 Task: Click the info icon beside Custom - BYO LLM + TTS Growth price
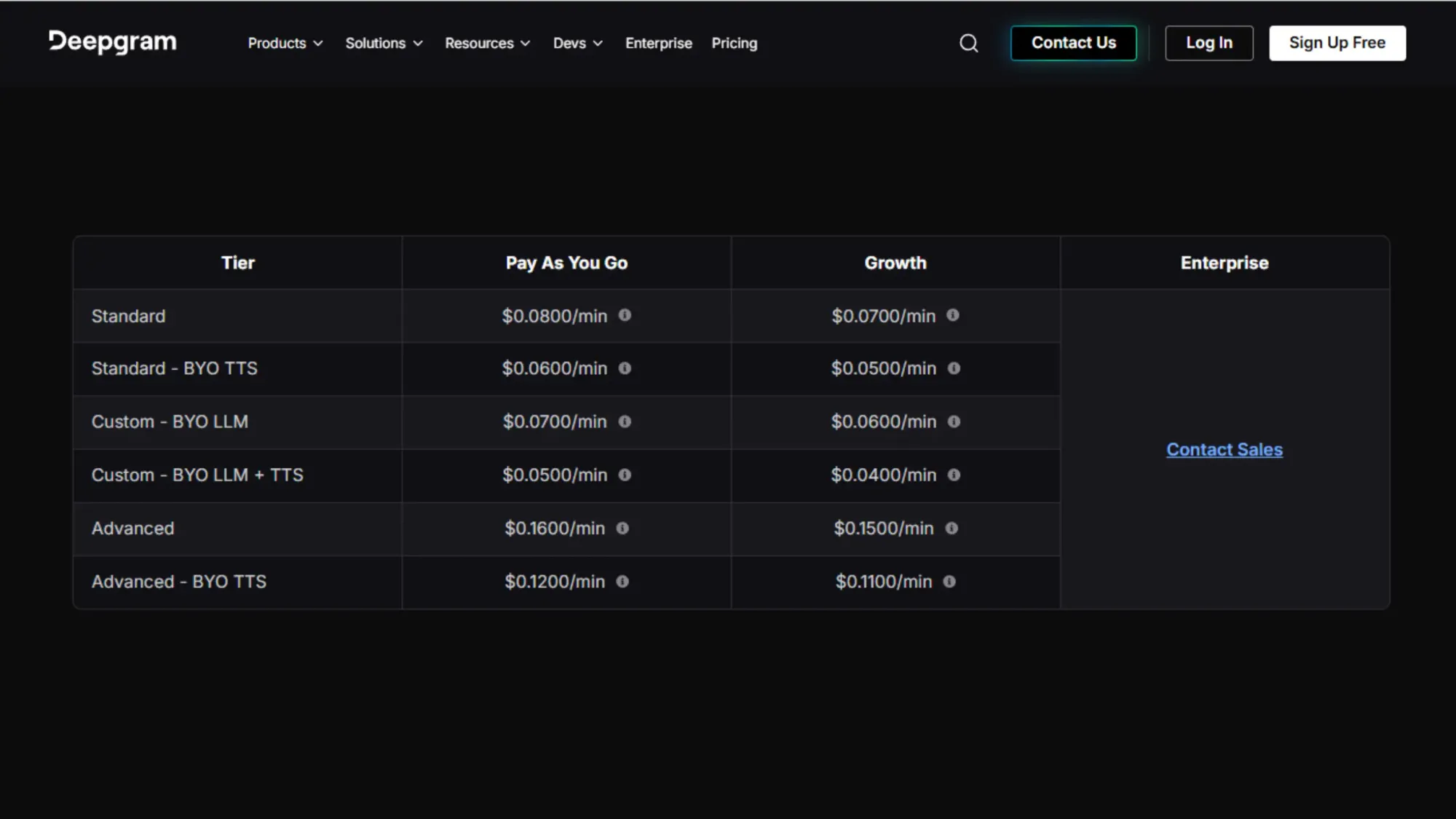tap(954, 475)
